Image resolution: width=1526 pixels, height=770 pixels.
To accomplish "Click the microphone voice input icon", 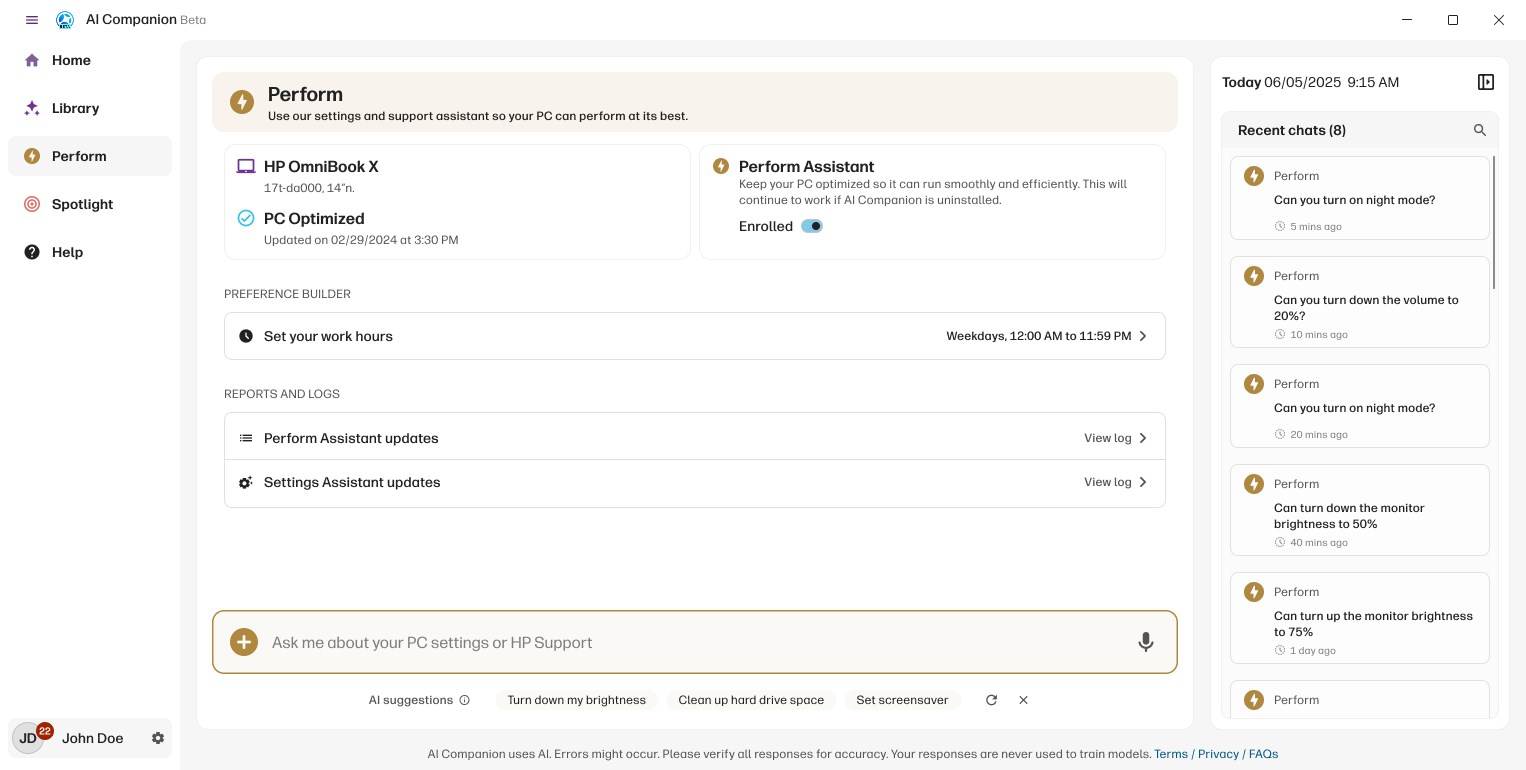I will point(1146,642).
